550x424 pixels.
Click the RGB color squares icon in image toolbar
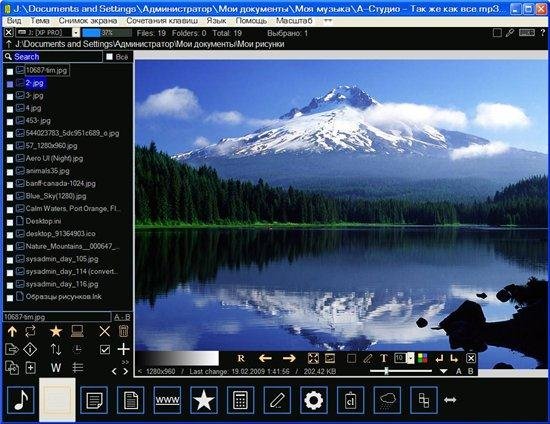click(x=423, y=358)
